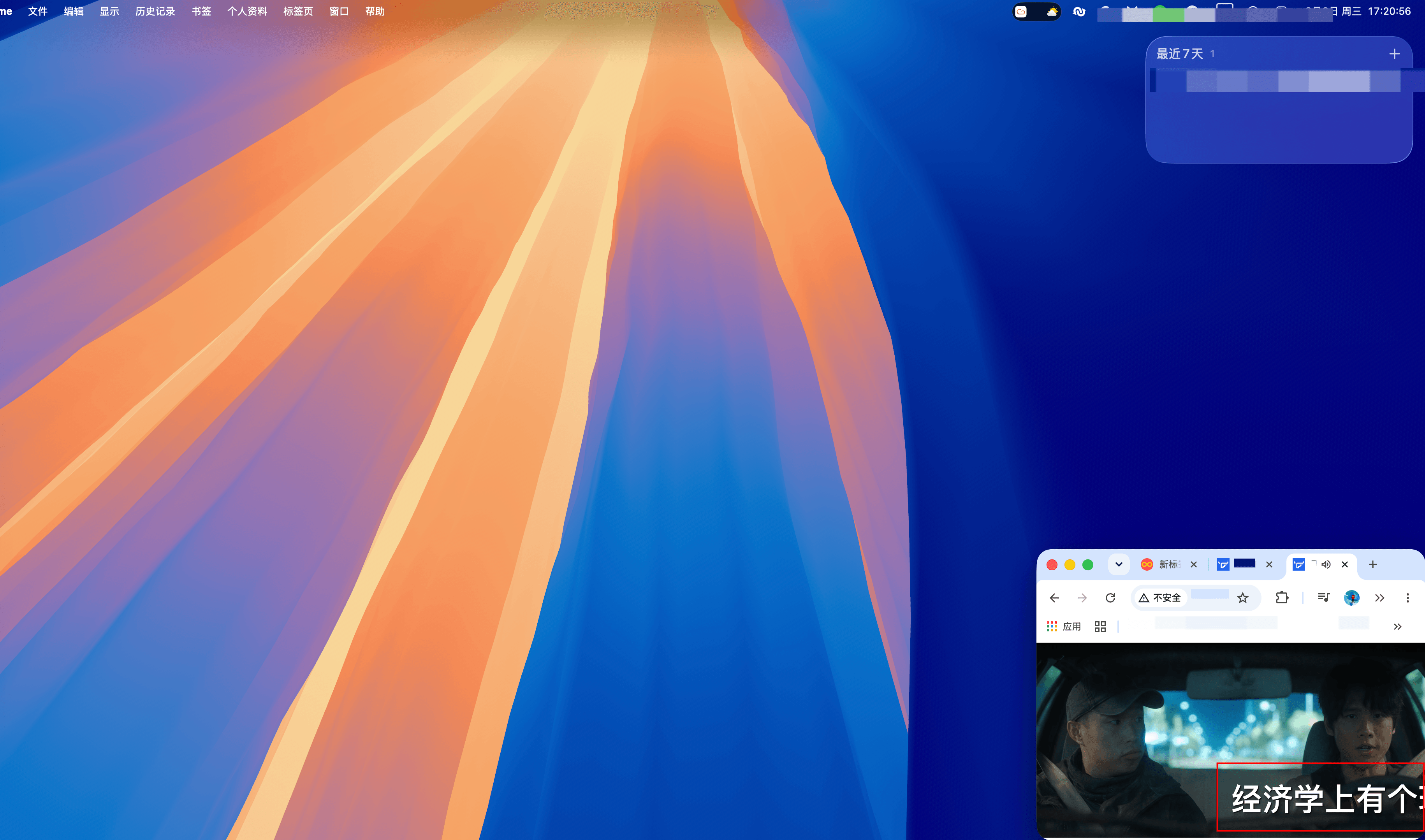Click the tab groups grid icon in bookmarks bar

pyautogui.click(x=1100, y=627)
